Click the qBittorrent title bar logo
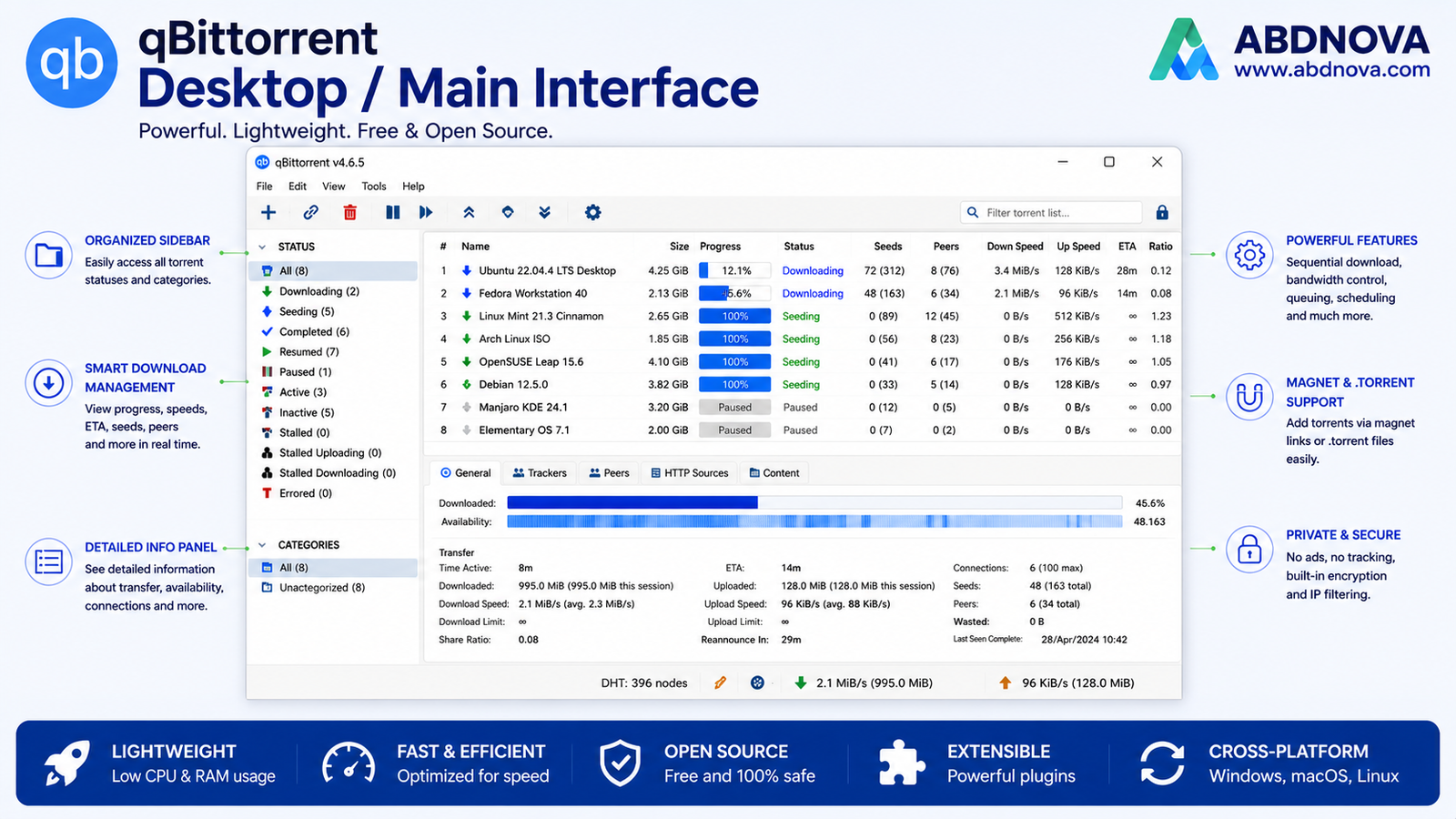Image resolution: width=1456 pixels, height=819 pixels. pos(262,162)
